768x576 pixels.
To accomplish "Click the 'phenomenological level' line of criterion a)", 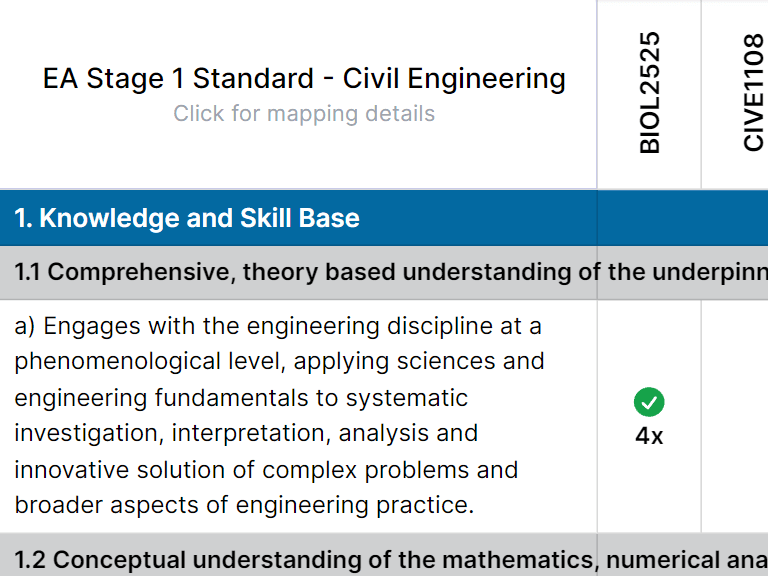I will pyautogui.click(x=280, y=361).
